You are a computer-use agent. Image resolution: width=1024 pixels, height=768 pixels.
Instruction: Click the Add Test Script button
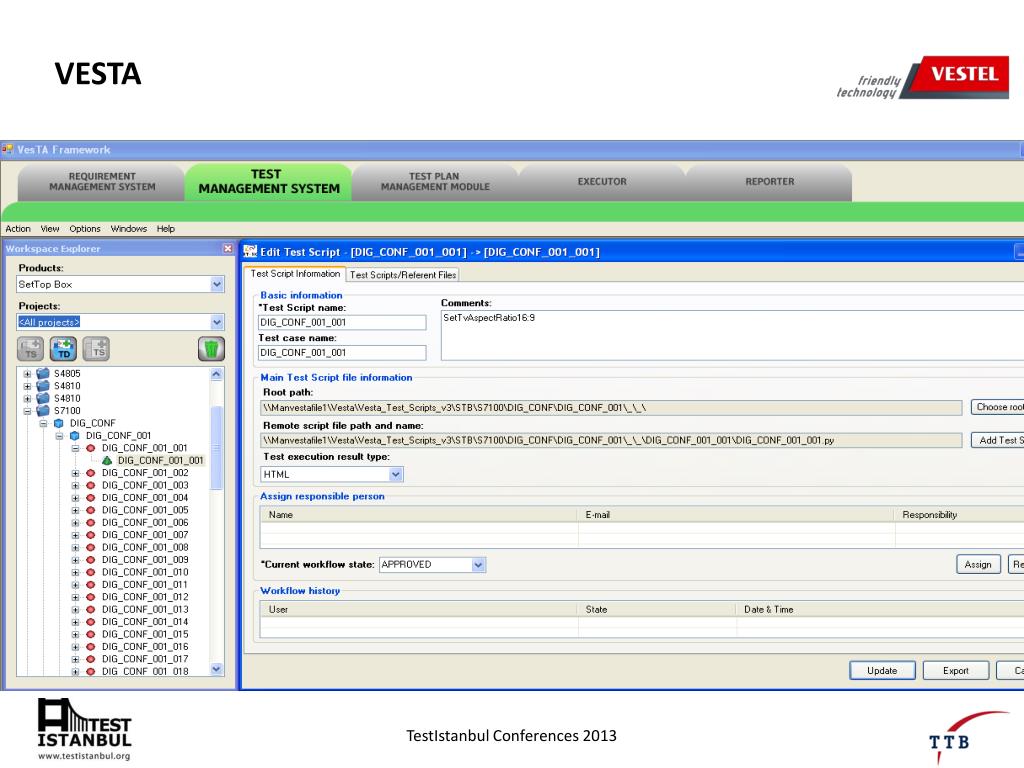click(x=998, y=440)
